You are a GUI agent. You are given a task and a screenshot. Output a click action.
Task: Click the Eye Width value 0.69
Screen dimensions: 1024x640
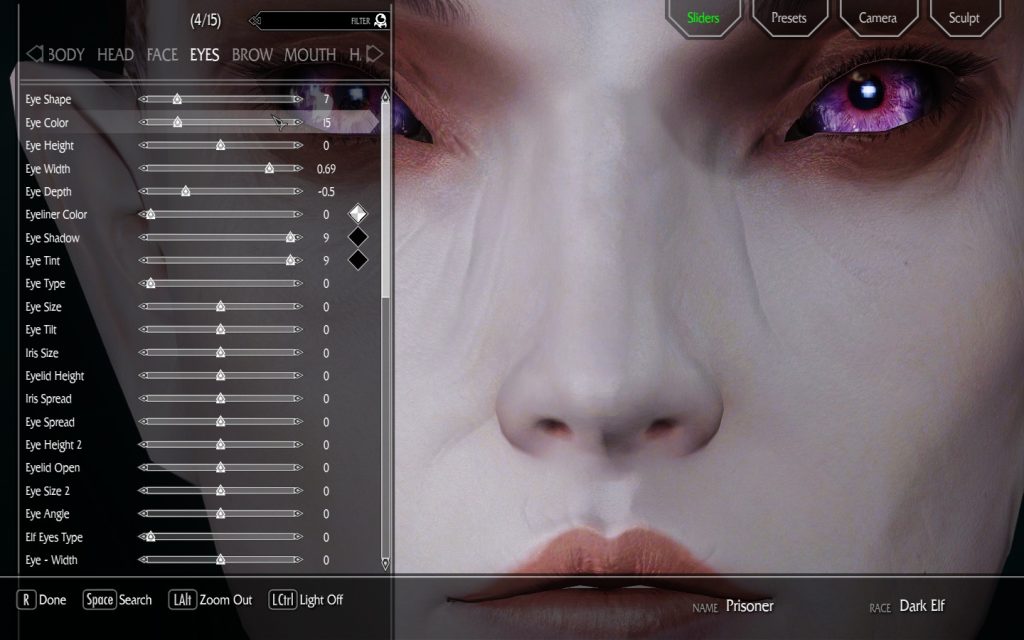click(x=326, y=168)
